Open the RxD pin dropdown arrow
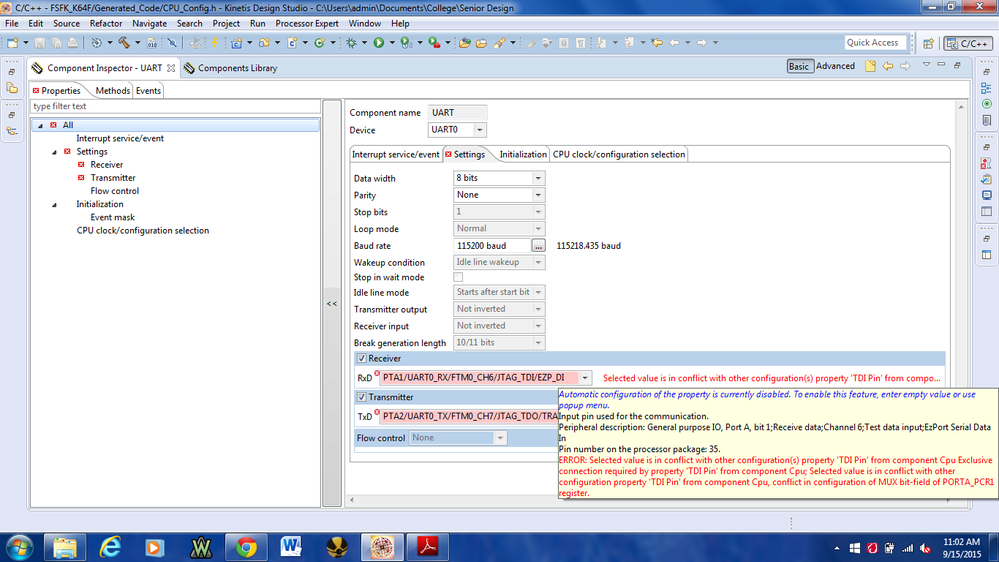Screen dimensions: 999x562 [585, 378]
